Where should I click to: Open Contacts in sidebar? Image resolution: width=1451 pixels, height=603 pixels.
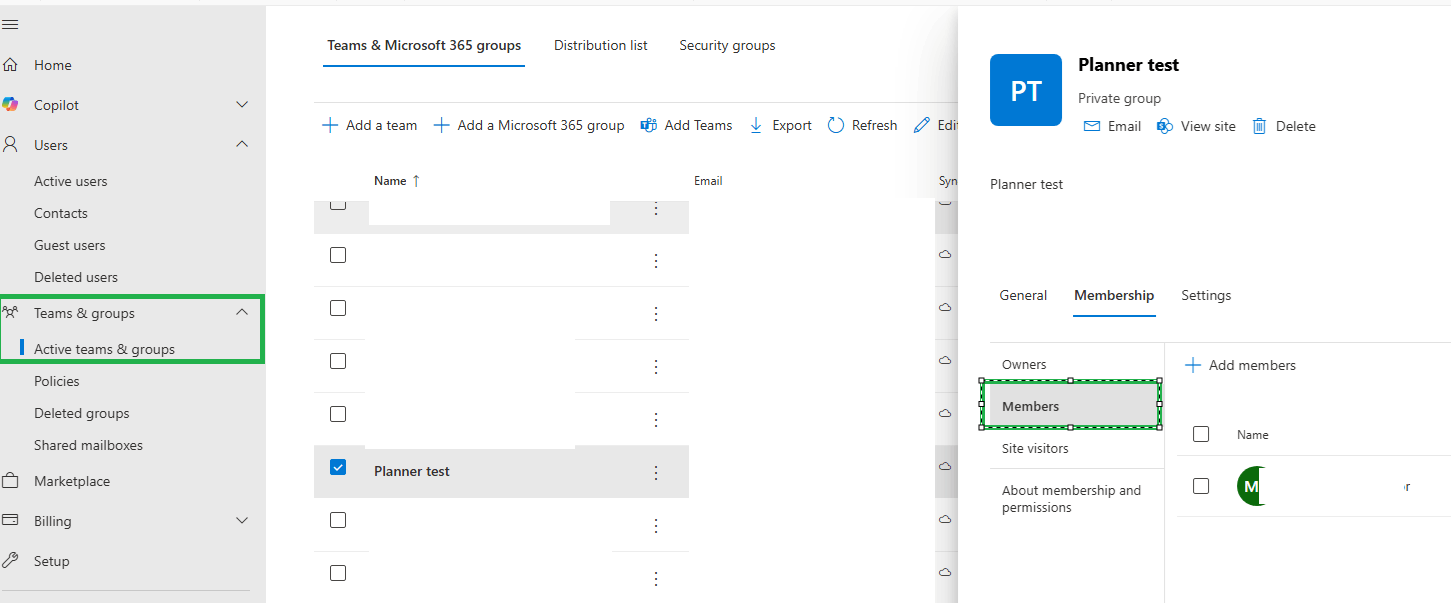[61, 213]
